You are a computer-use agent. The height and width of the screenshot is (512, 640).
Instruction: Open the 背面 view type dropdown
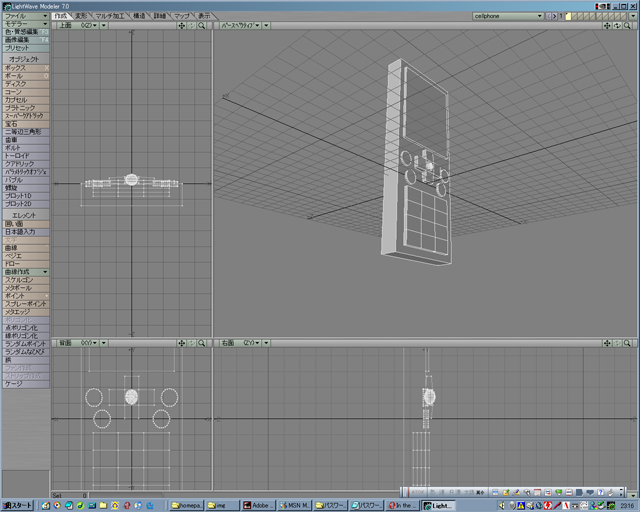(x=78, y=343)
